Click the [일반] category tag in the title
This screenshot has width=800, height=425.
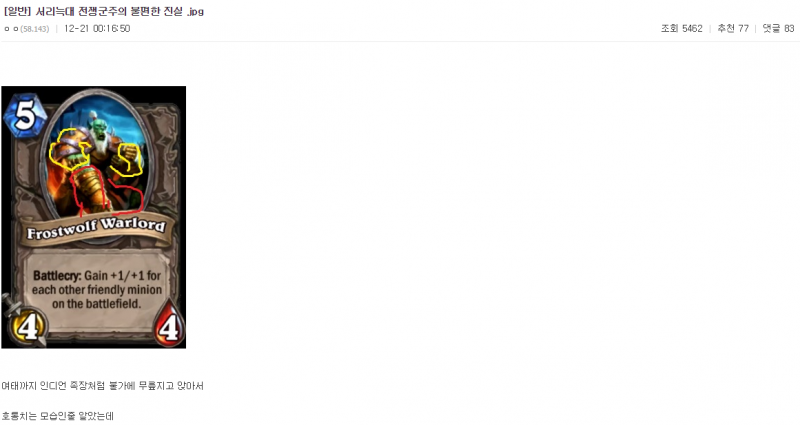[18, 11]
